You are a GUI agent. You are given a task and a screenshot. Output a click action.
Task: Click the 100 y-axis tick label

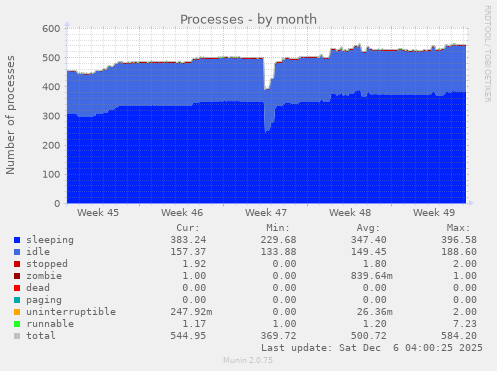tap(51, 175)
